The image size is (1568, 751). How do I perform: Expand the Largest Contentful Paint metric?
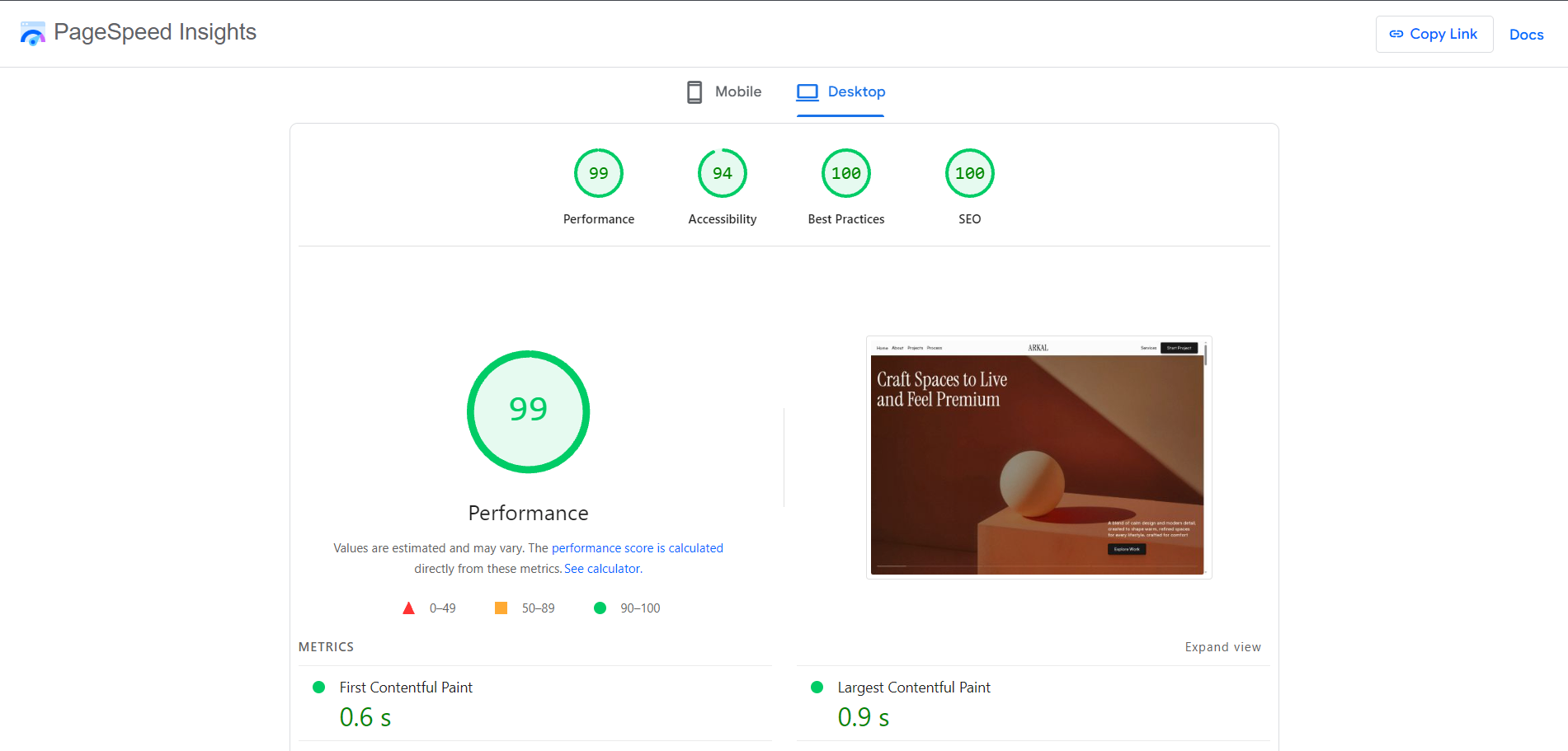[913, 688]
